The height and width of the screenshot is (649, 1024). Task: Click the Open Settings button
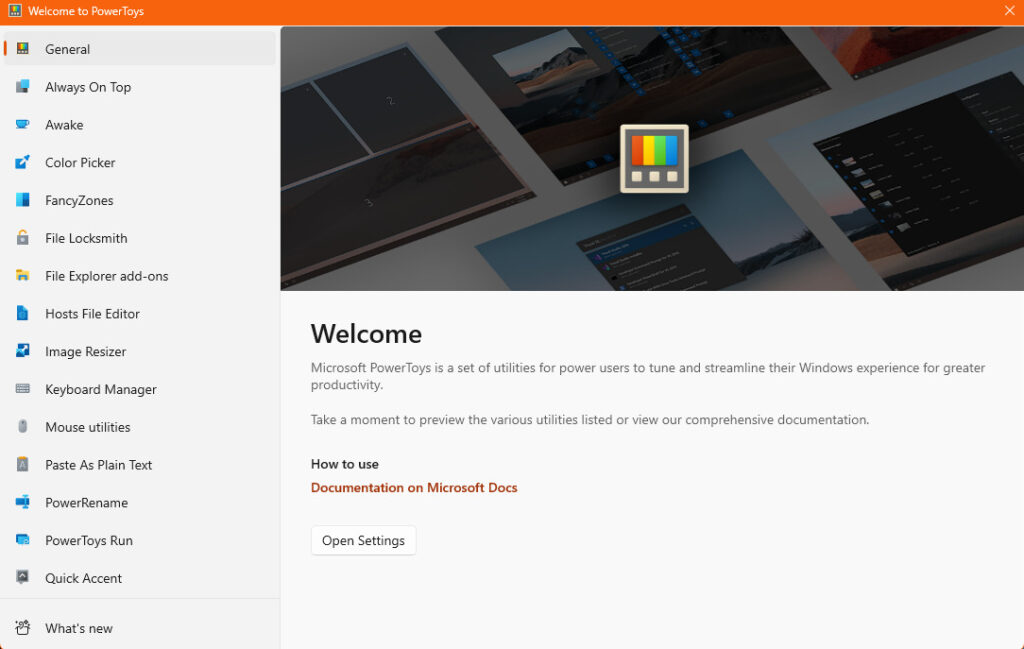point(363,540)
